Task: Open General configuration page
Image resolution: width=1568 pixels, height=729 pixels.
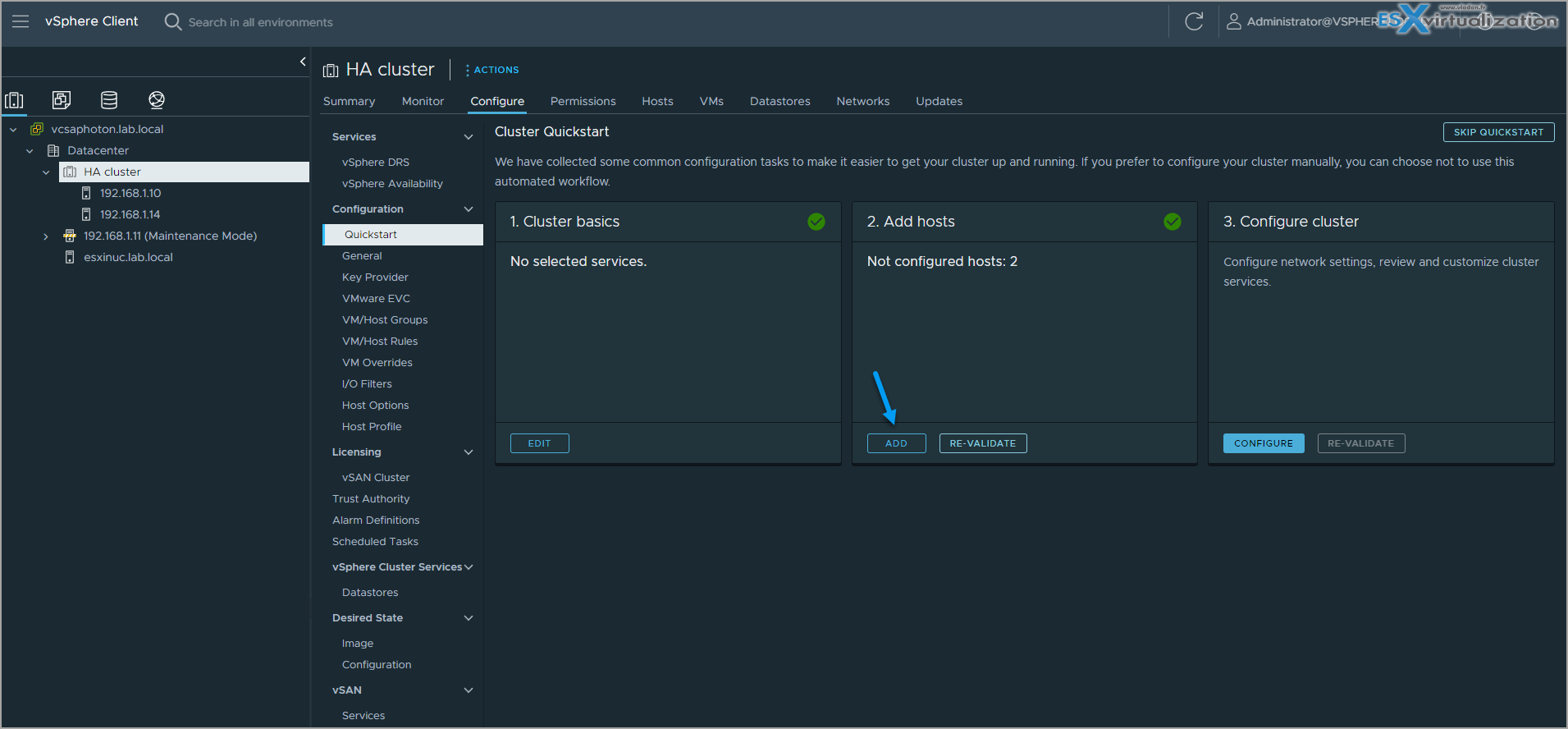Action: [x=362, y=256]
